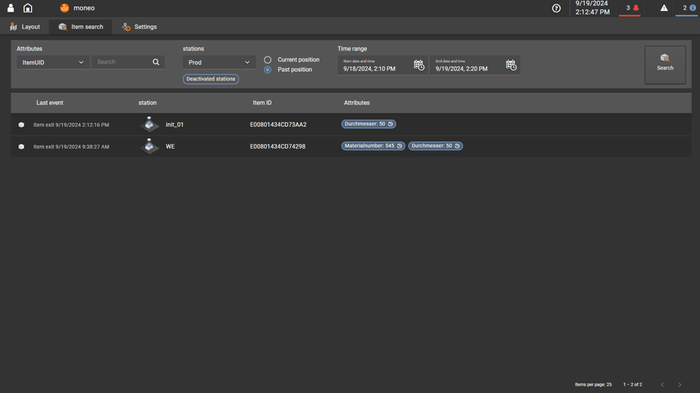Open the start date calendar picker

[419, 65]
